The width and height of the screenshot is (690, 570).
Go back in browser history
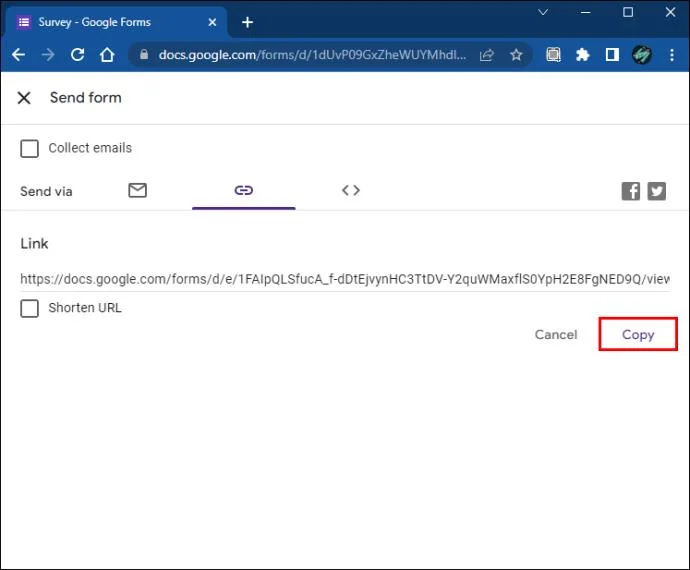tap(18, 55)
